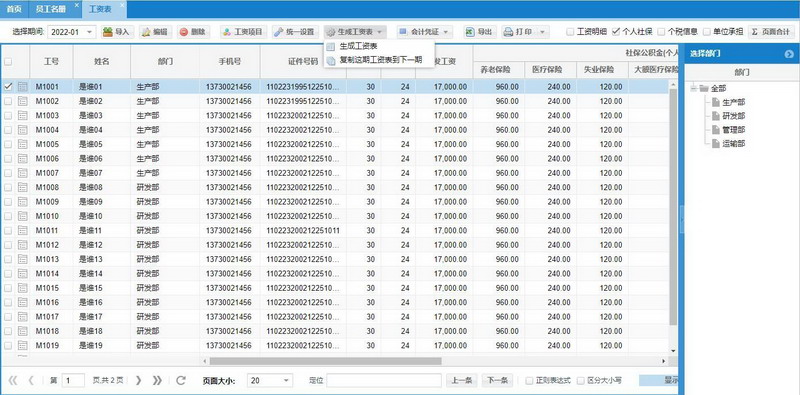The image size is (800, 395).
Task: Open 统一设置 unified settings
Action: [295, 32]
